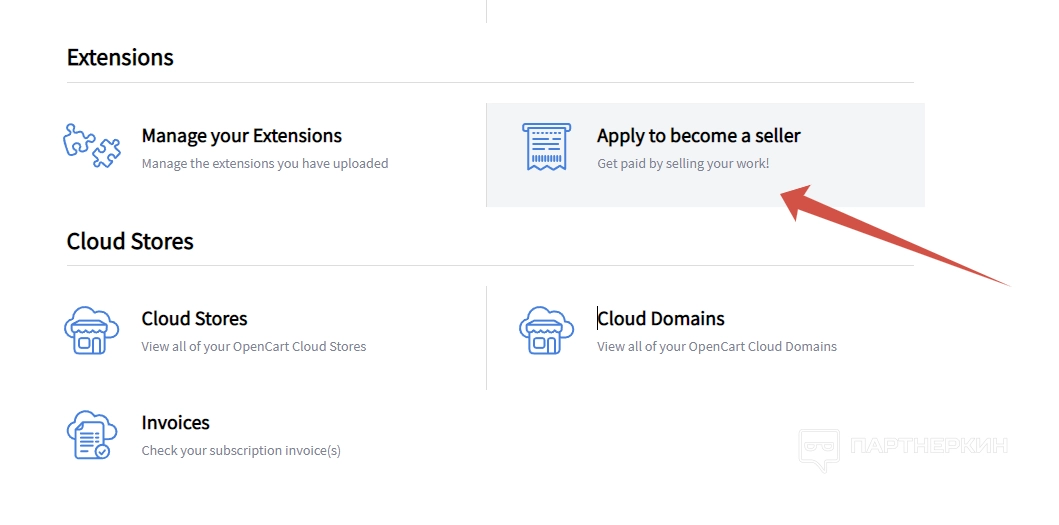
Task: Click 'Check your subscription invoice(s)' description
Action: pyautogui.click(x=240, y=451)
